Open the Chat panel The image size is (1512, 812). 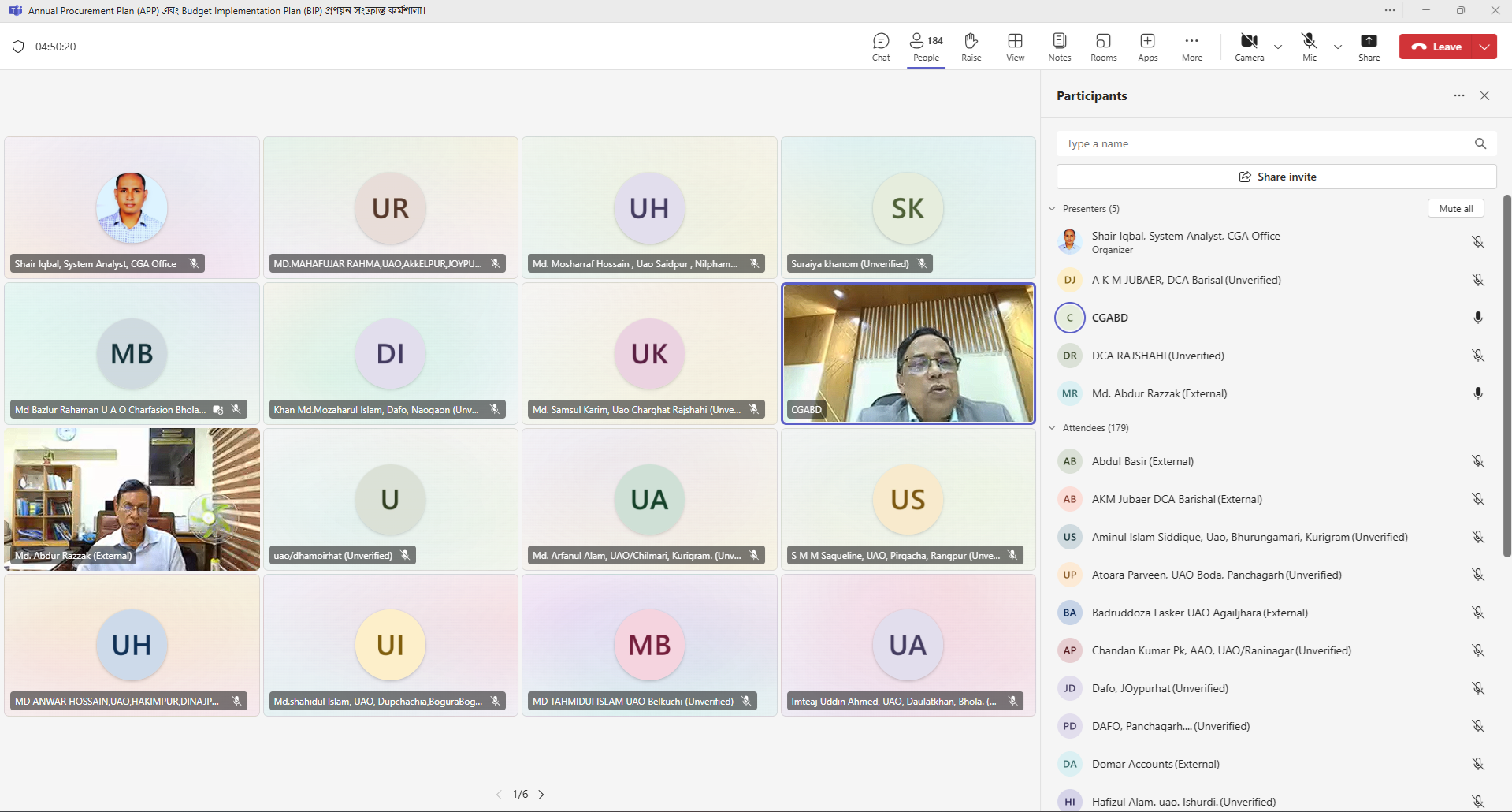pyautogui.click(x=881, y=47)
